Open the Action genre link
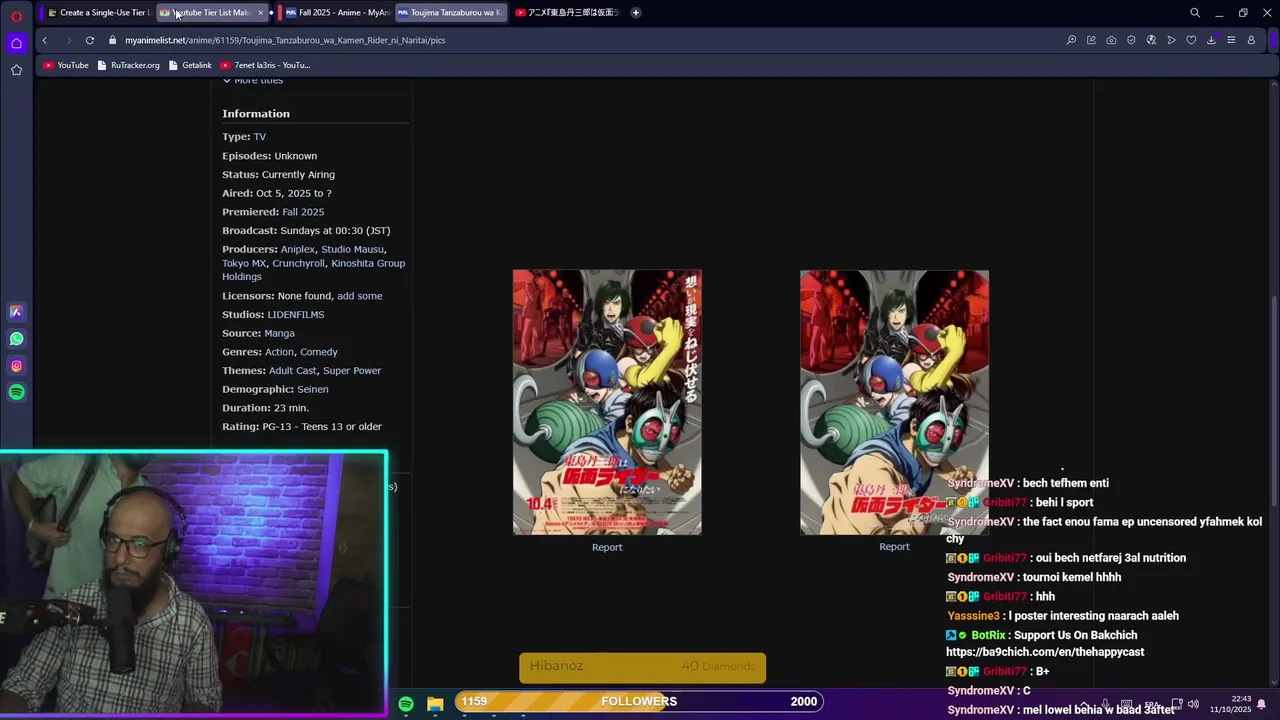 [279, 352]
